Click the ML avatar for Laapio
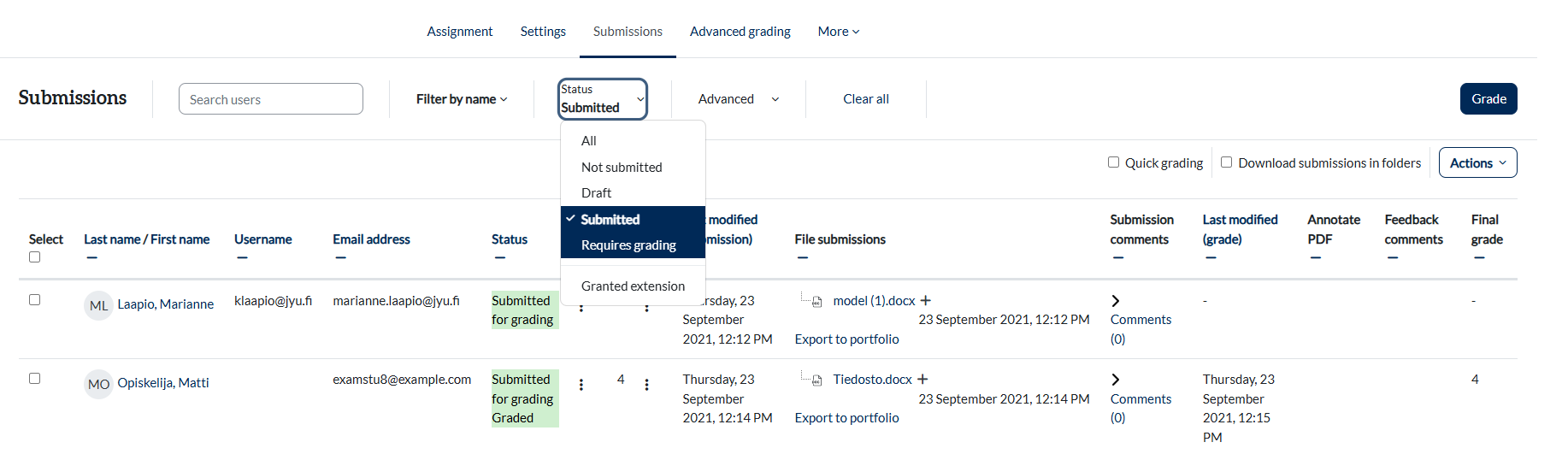This screenshot has width=1568, height=454. click(99, 305)
